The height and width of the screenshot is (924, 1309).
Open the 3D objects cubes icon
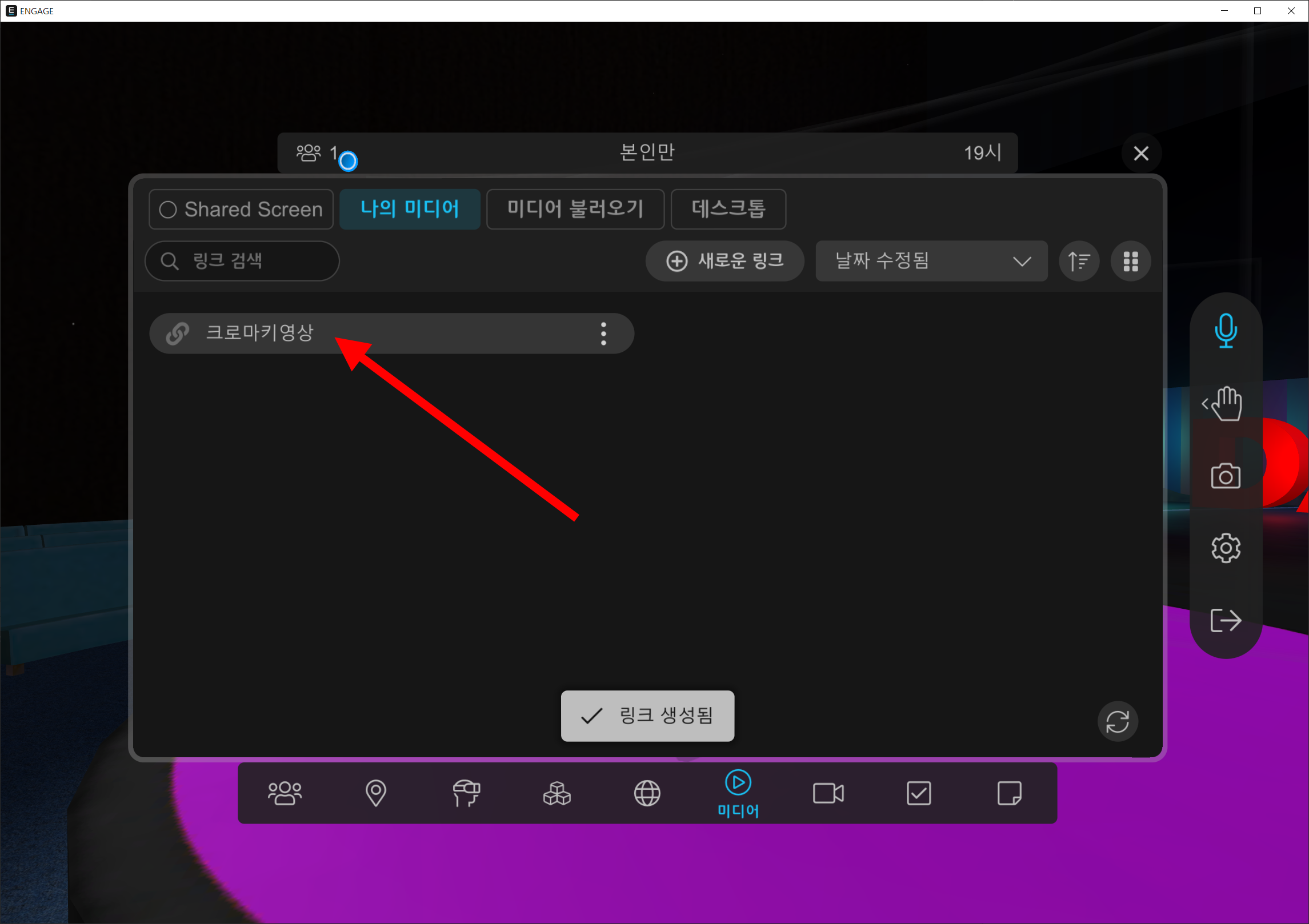click(x=557, y=793)
